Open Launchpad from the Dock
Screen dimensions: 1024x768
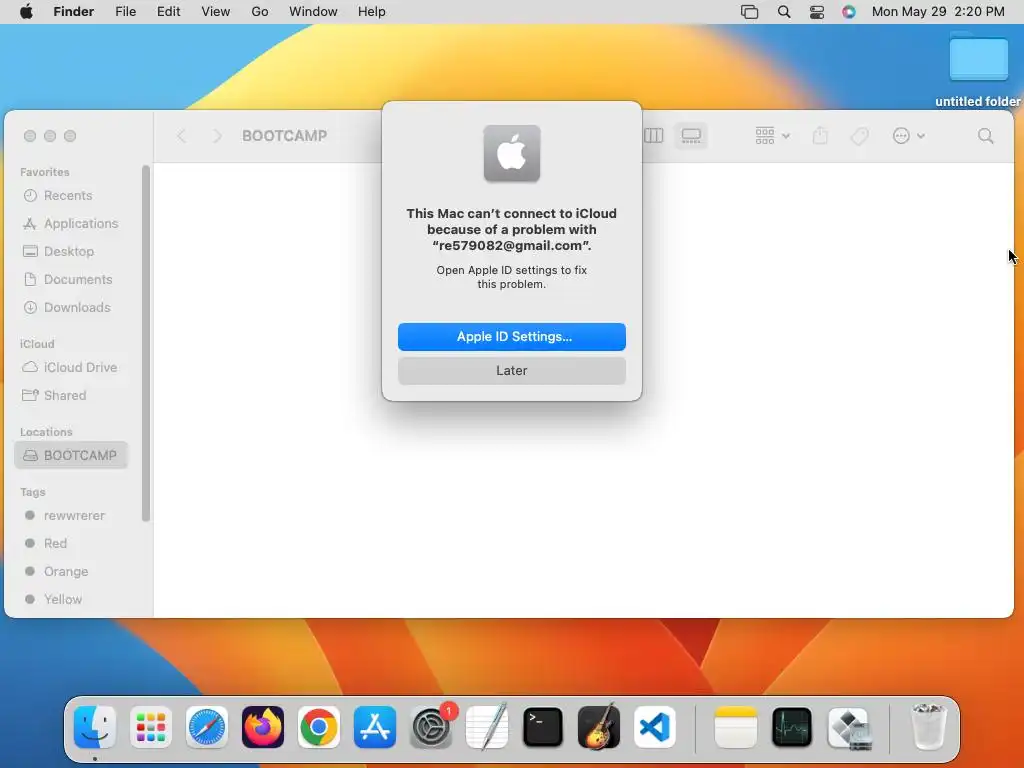(x=151, y=727)
